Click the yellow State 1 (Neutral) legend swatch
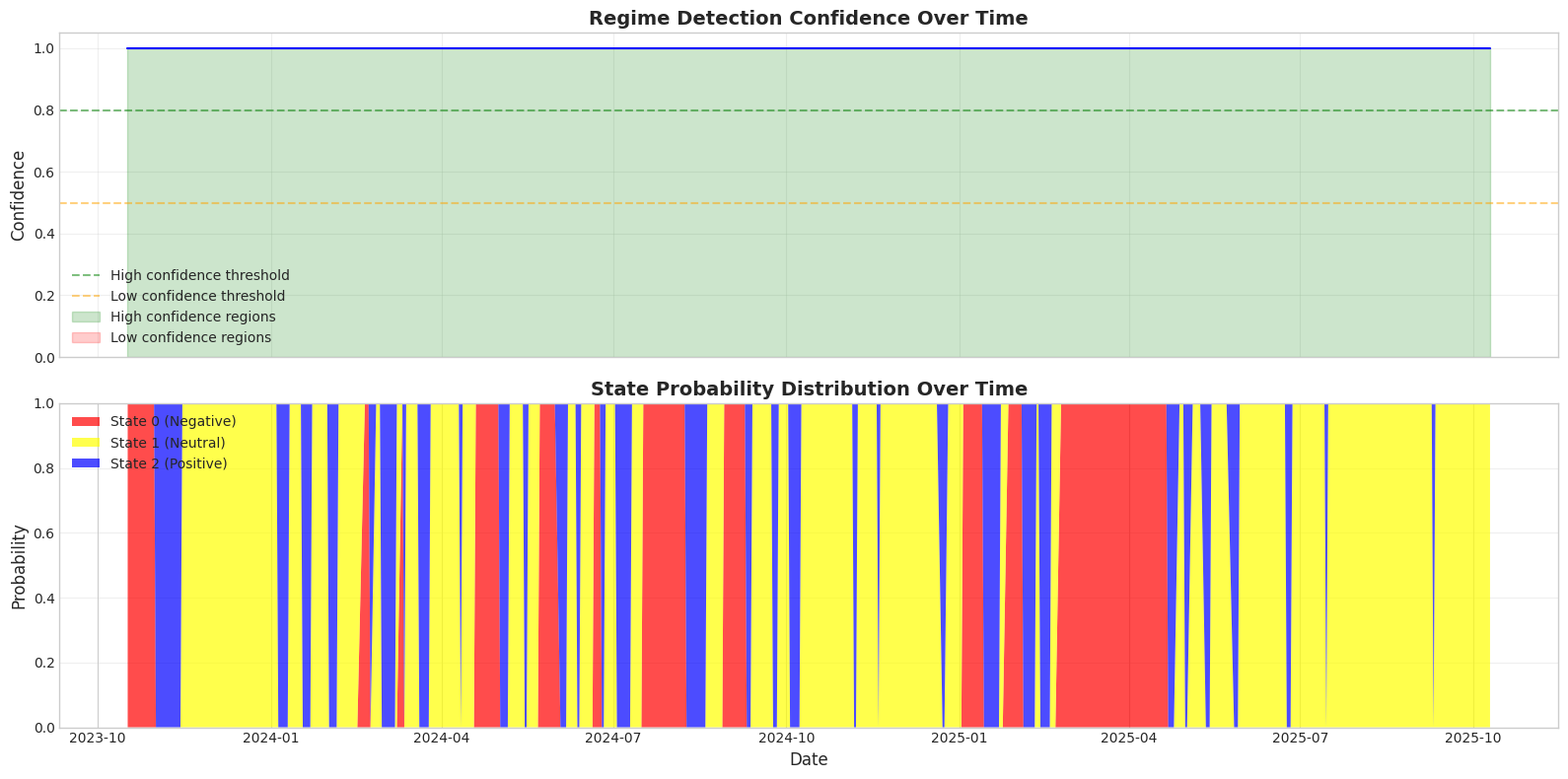The height and width of the screenshot is (779, 1568). point(86,443)
